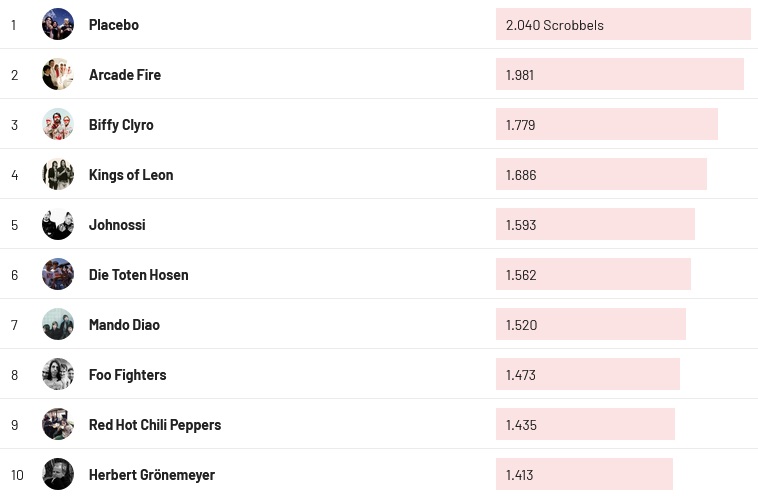The width and height of the screenshot is (758, 497).
Task: Click the 2.040 Scrobbels bar for Placebo
Action: click(622, 25)
